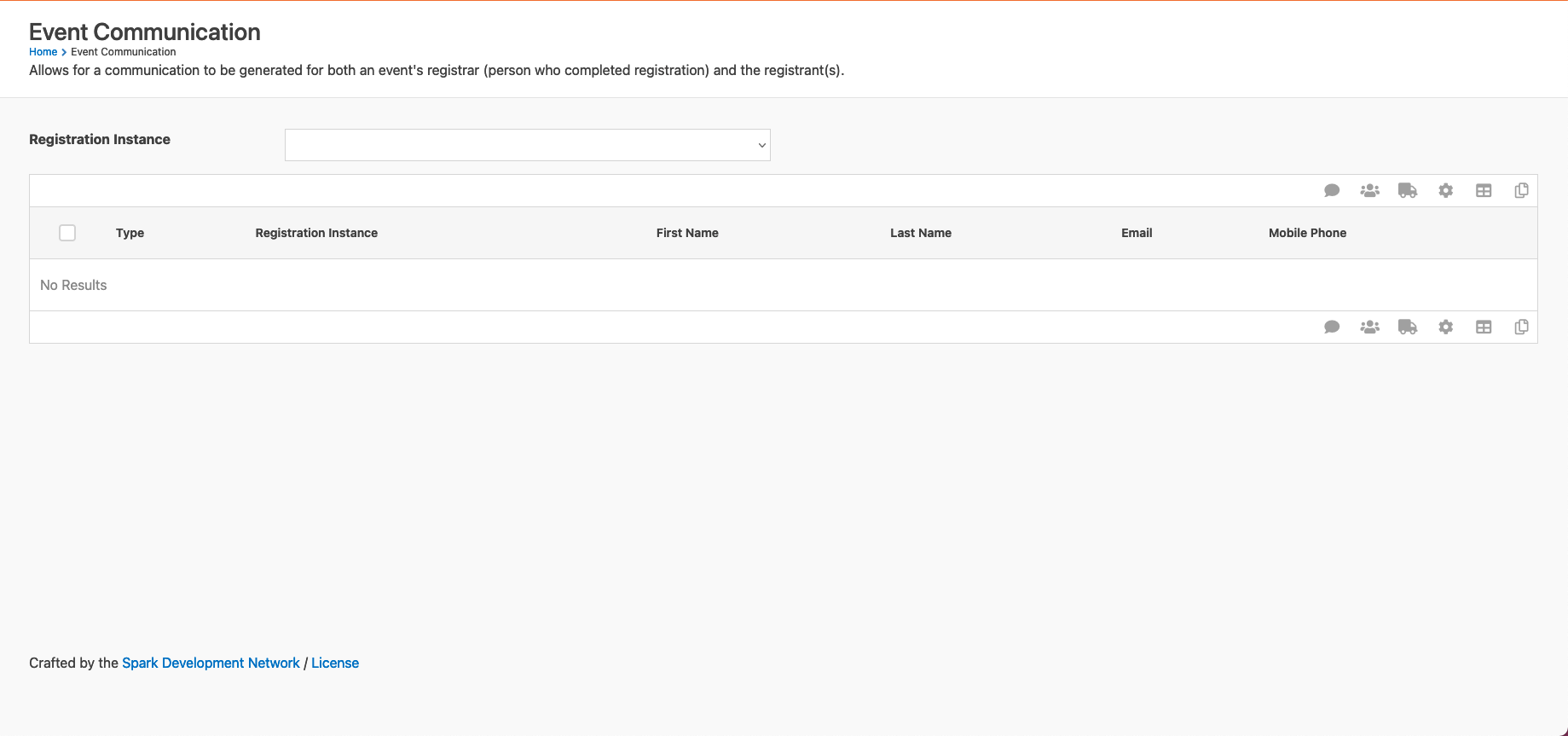Sort by the Registration Instance column header

point(316,233)
